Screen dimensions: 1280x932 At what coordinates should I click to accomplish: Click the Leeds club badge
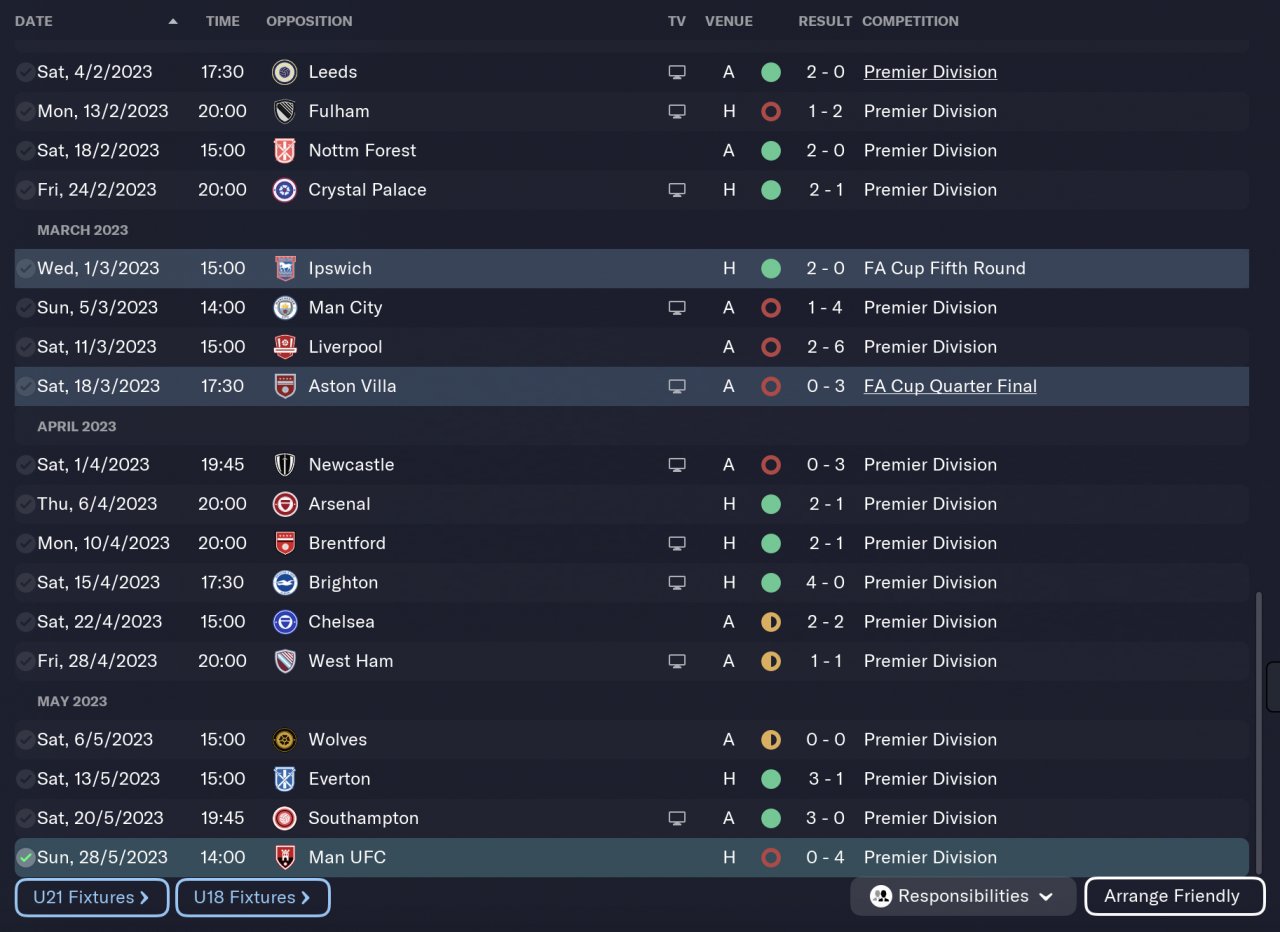click(285, 72)
